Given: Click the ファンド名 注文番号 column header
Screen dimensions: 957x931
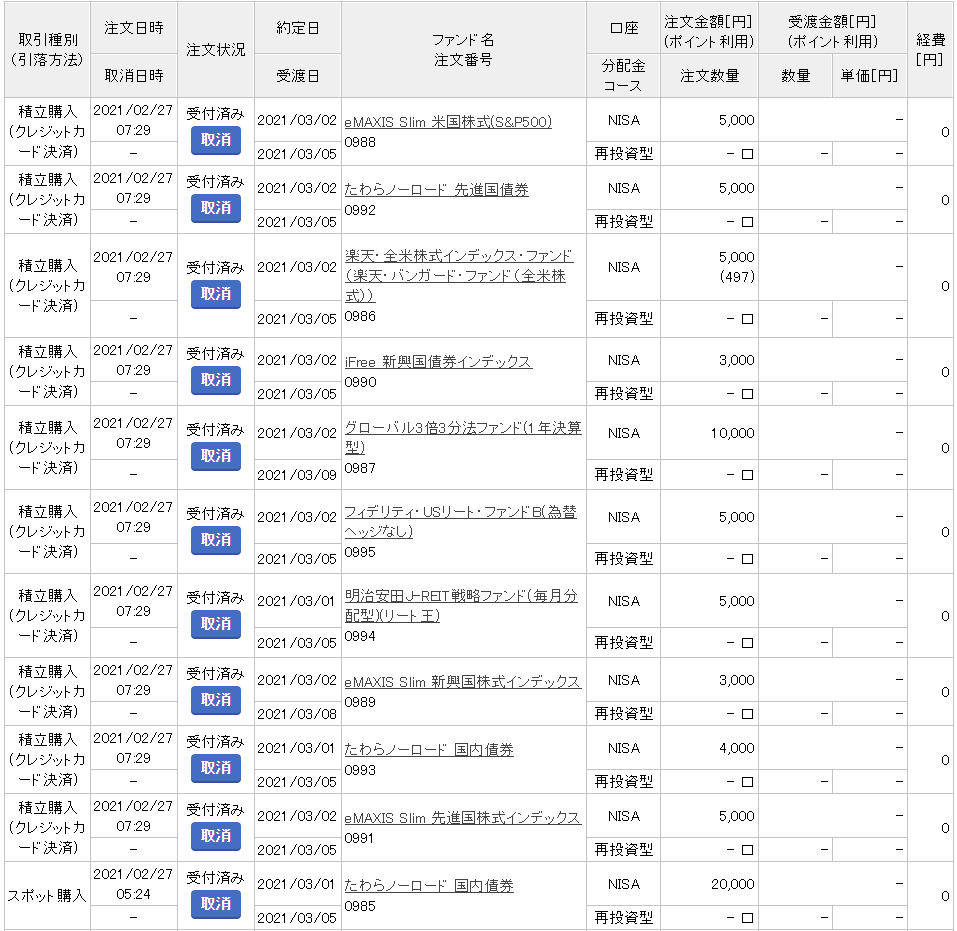Looking at the screenshot, I should click(x=463, y=49).
